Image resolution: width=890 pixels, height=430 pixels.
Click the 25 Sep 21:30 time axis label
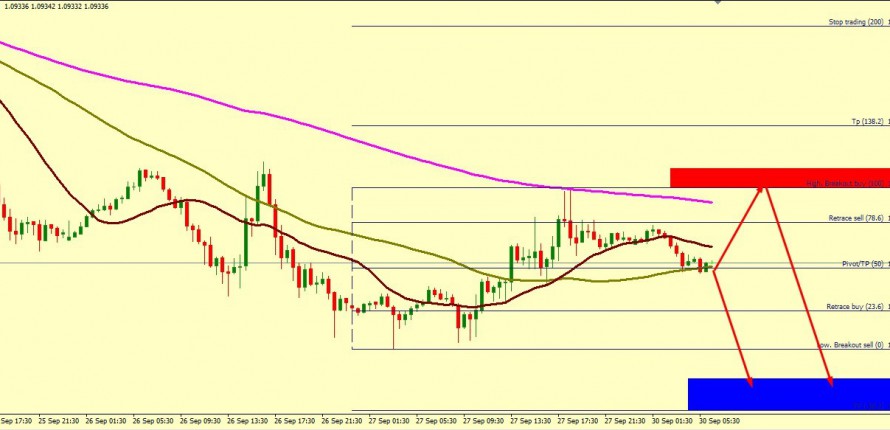(61, 421)
